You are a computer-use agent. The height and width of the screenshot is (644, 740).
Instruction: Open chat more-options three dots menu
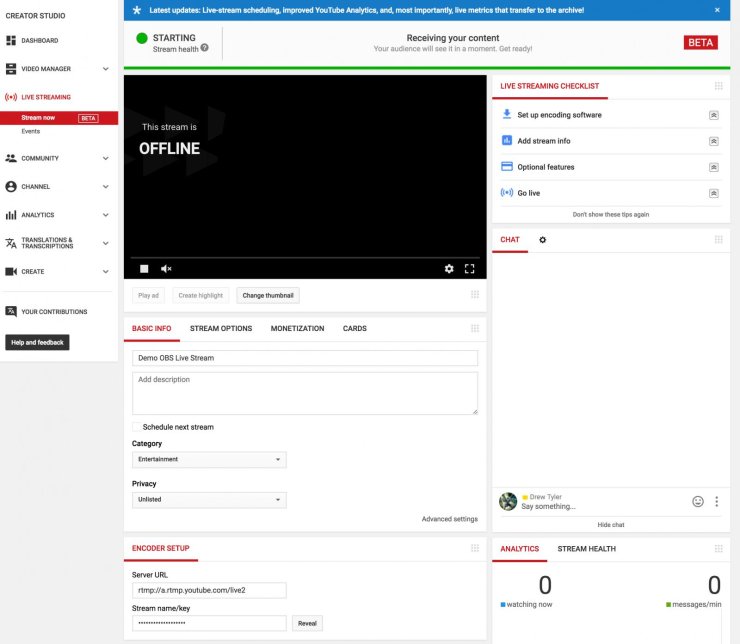717,501
